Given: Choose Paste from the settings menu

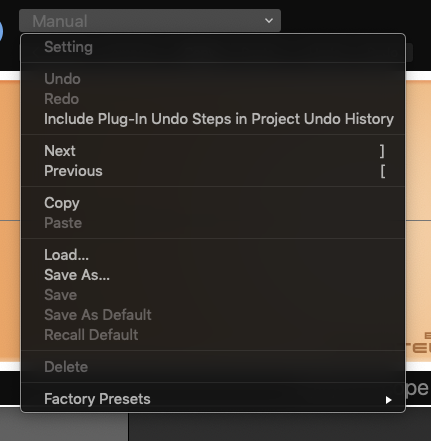Looking at the screenshot, I should [213, 223].
